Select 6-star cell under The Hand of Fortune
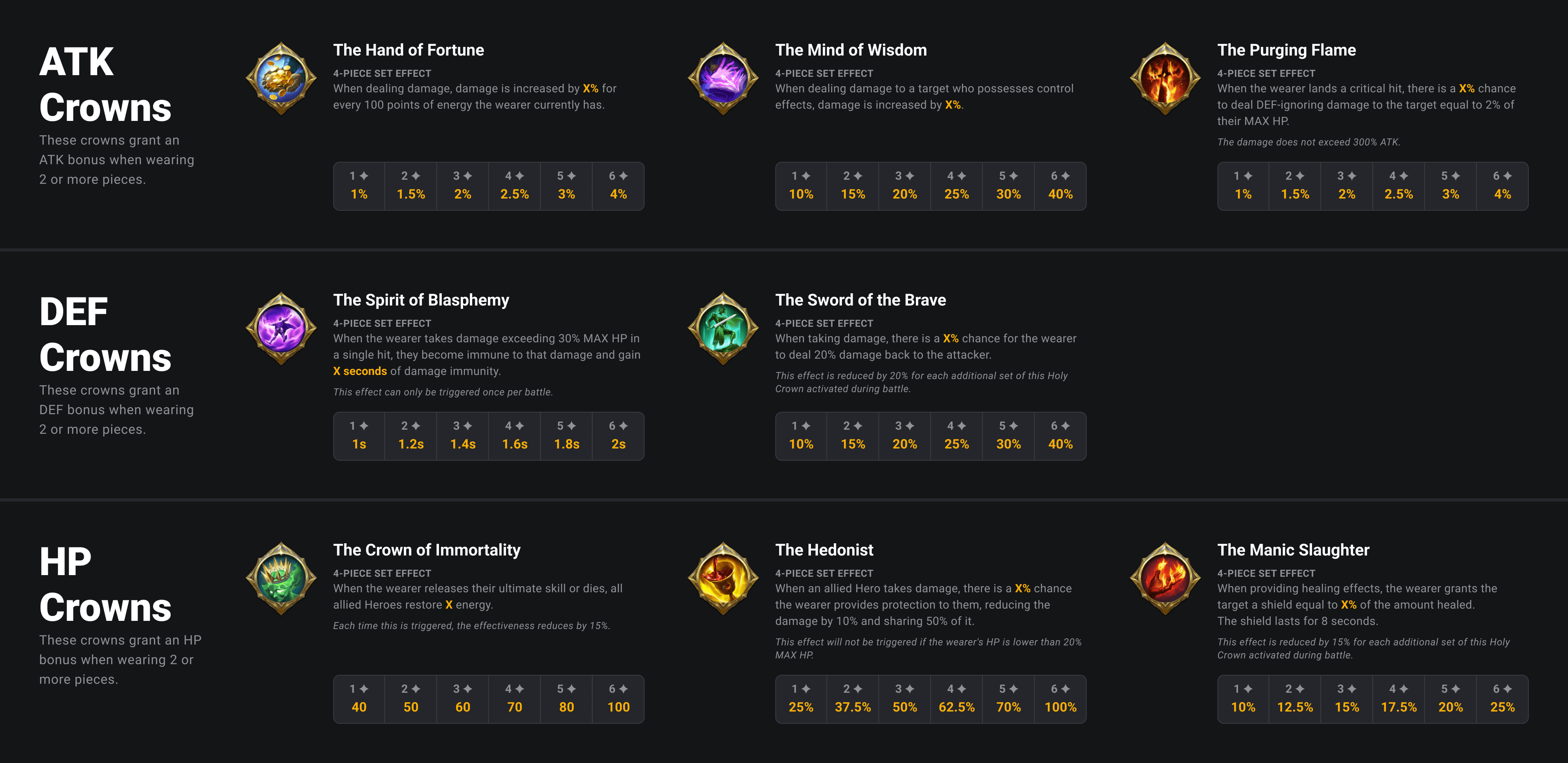 pos(619,186)
